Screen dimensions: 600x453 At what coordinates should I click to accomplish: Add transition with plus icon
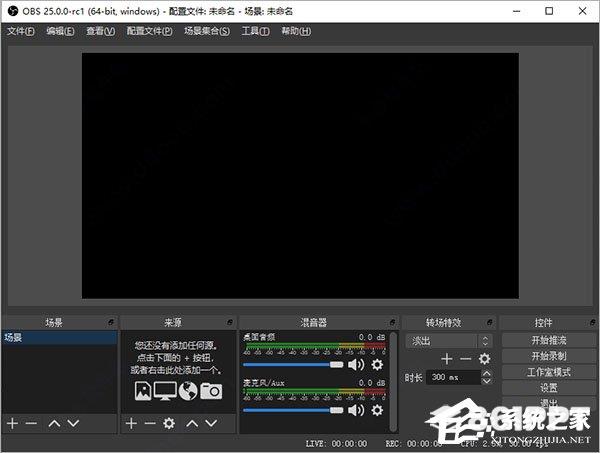click(x=447, y=359)
